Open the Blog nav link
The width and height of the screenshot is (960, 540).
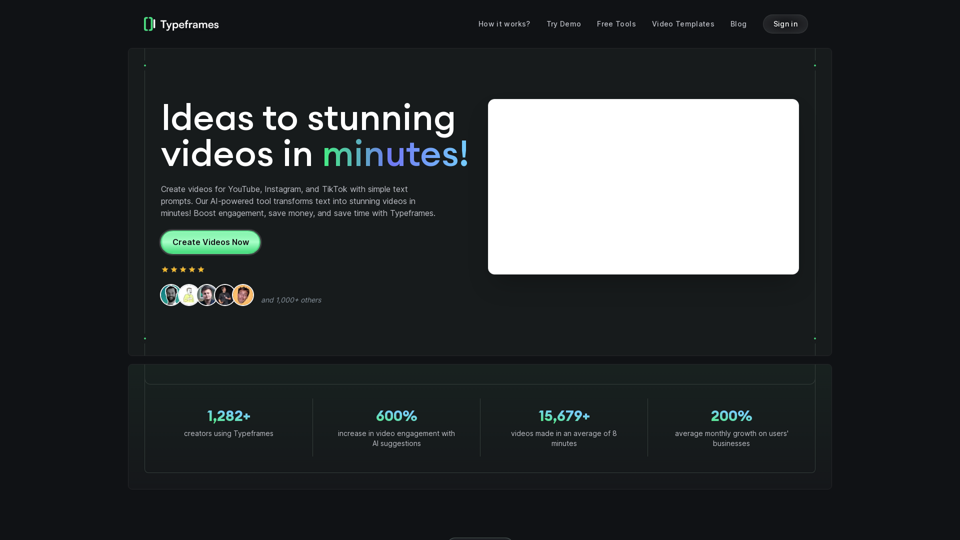[738, 24]
